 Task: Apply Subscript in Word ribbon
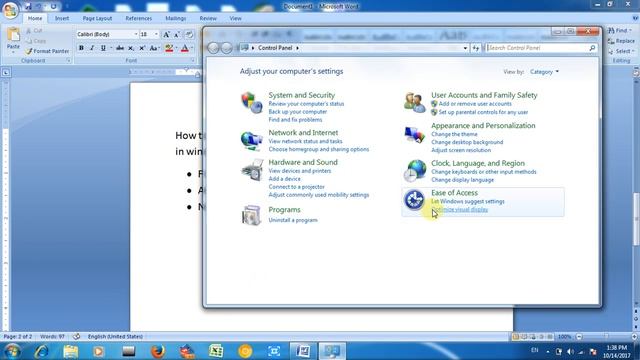tap(131, 48)
